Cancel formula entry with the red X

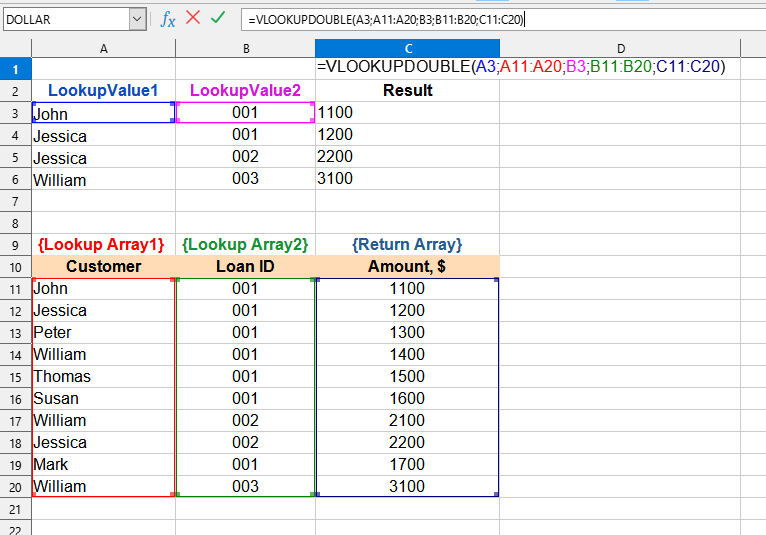pyautogui.click(x=193, y=18)
